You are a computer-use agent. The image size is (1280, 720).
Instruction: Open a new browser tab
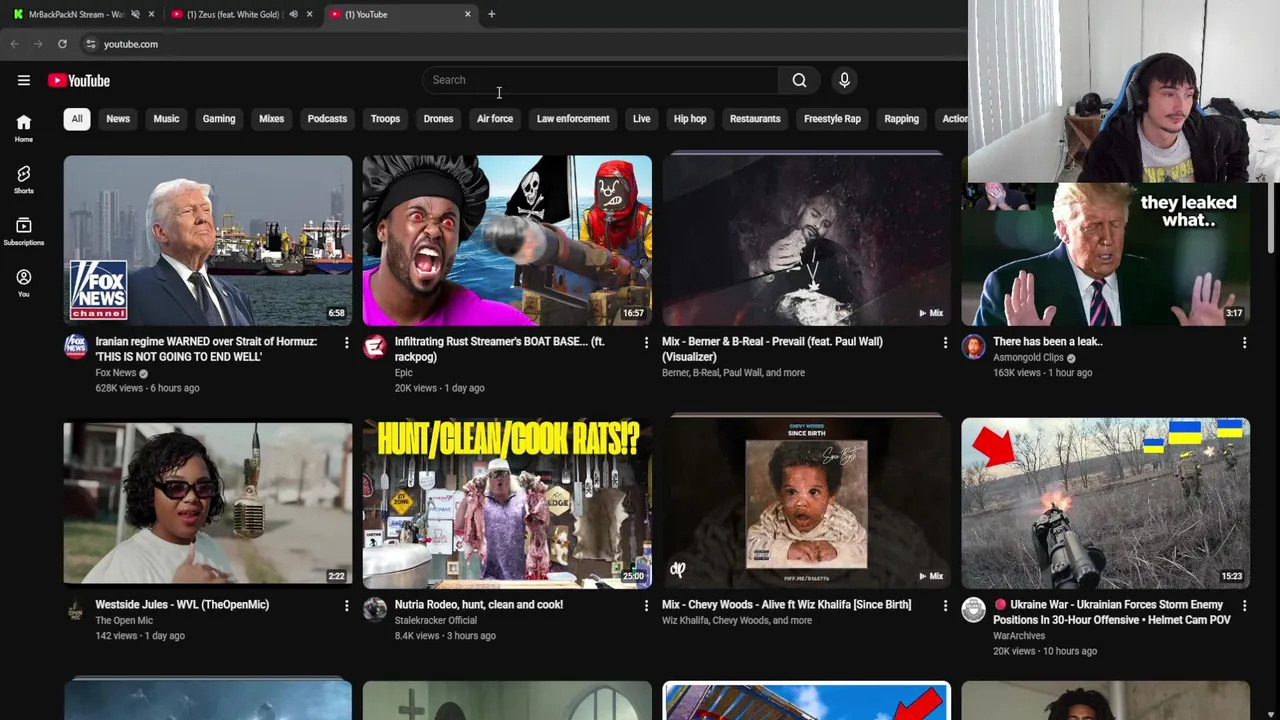(491, 14)
